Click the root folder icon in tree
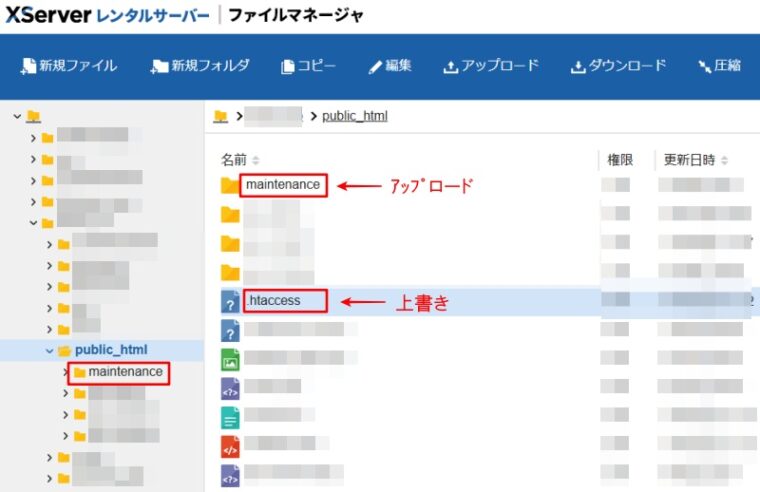The width and height of the screenshot is (760, 492). tap(33, 116)
